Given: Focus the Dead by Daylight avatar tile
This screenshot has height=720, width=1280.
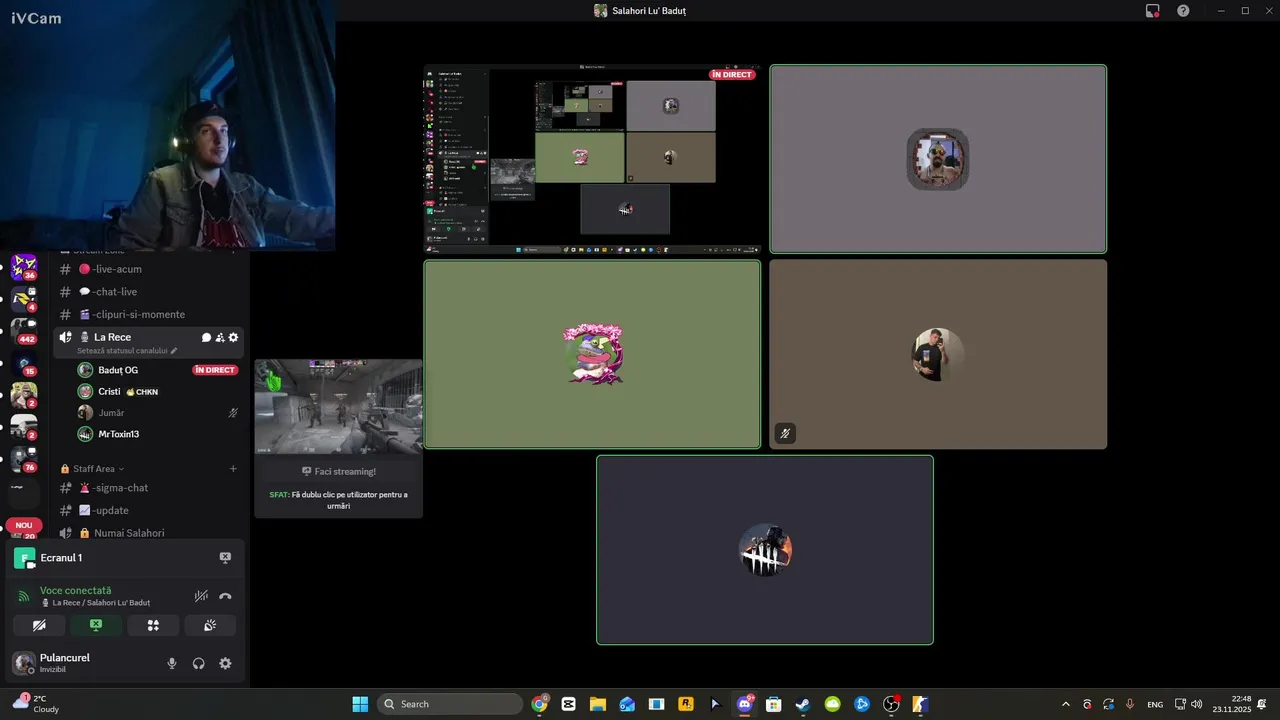Looking at the screenshot, I should (x=765, y=550).
